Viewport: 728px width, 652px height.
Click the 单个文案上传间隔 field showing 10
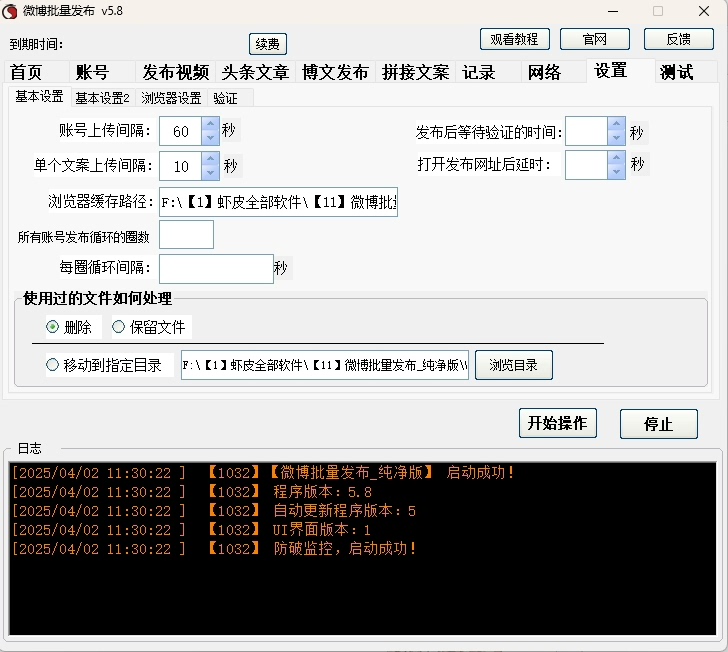181,166
